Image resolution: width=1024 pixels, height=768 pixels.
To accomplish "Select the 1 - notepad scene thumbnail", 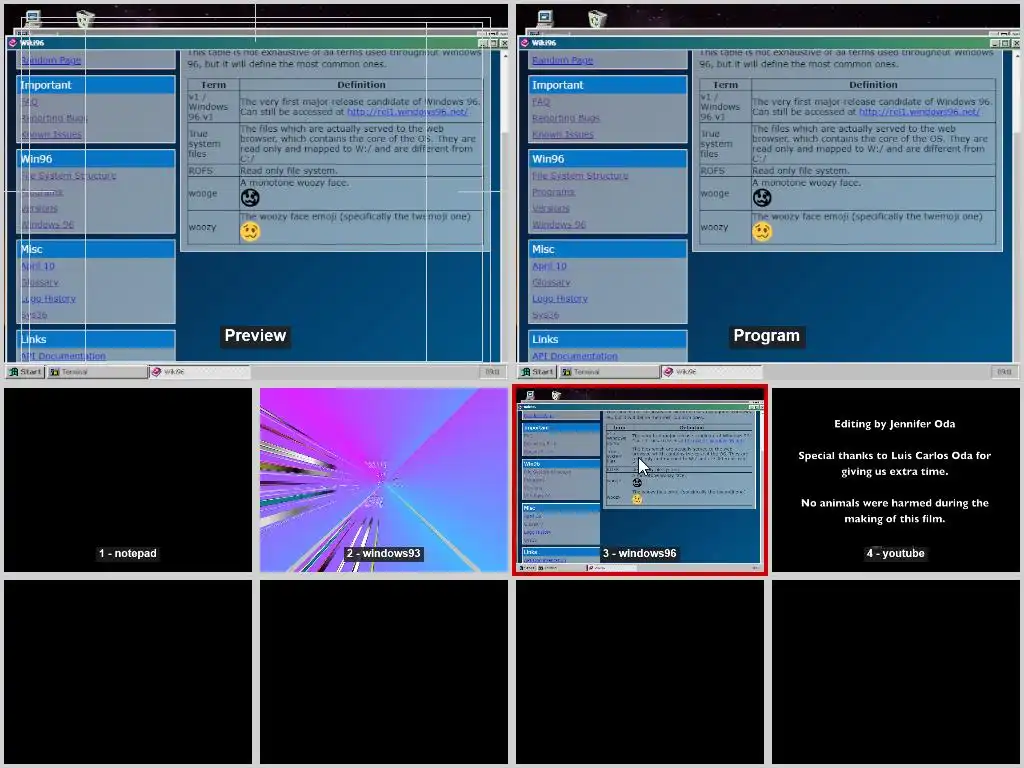I will click(x=128, y=480).
